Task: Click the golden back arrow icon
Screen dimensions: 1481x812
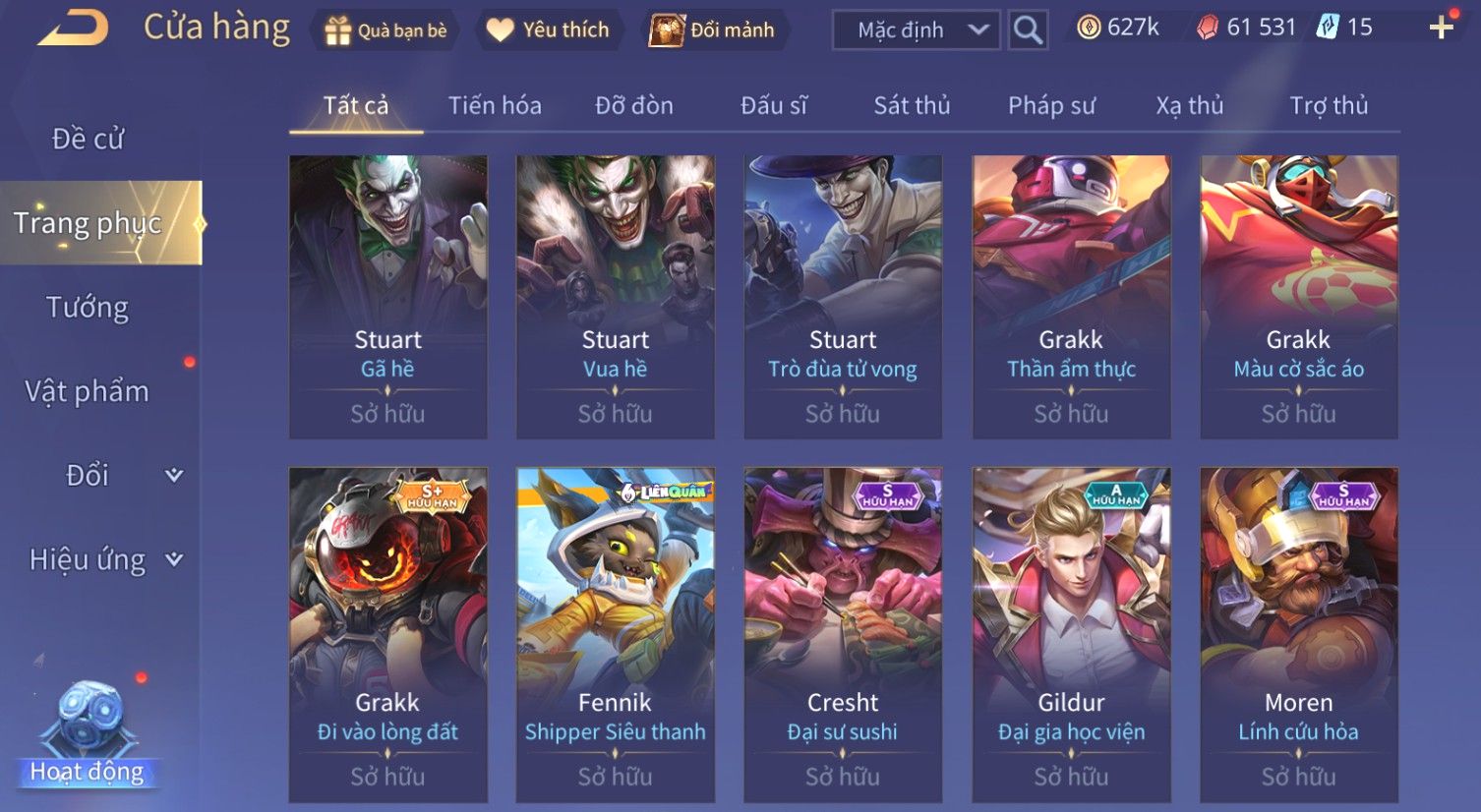Action: [73, 29]
